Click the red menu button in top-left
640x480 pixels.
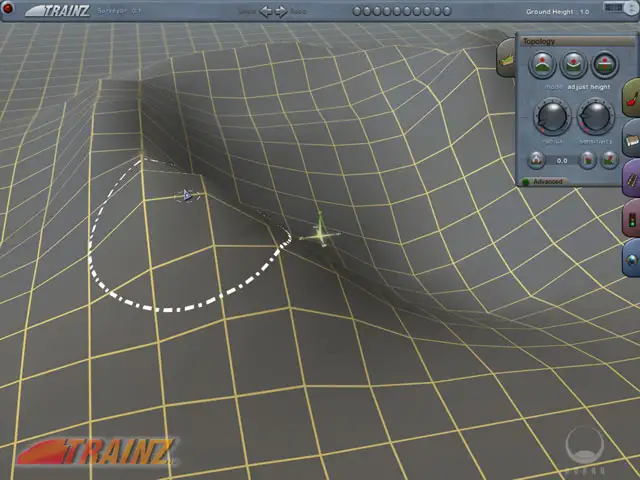coord(8,8)
